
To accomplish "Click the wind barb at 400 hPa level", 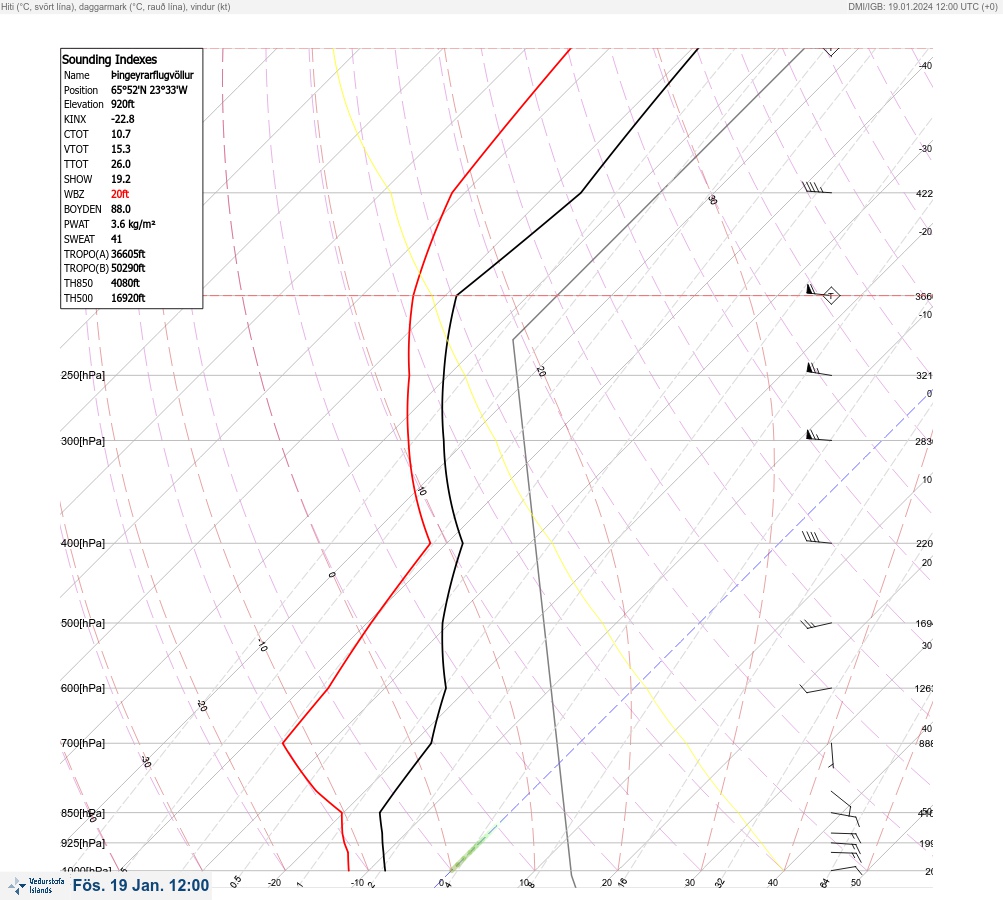I will 817,538.
